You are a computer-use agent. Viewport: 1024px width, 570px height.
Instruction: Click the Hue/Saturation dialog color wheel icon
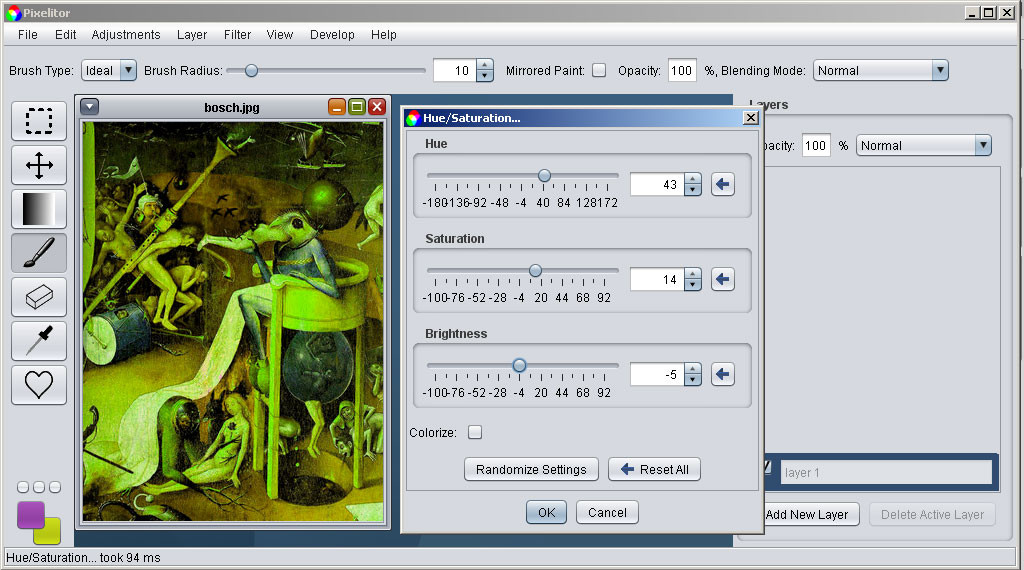pos(413,118)
